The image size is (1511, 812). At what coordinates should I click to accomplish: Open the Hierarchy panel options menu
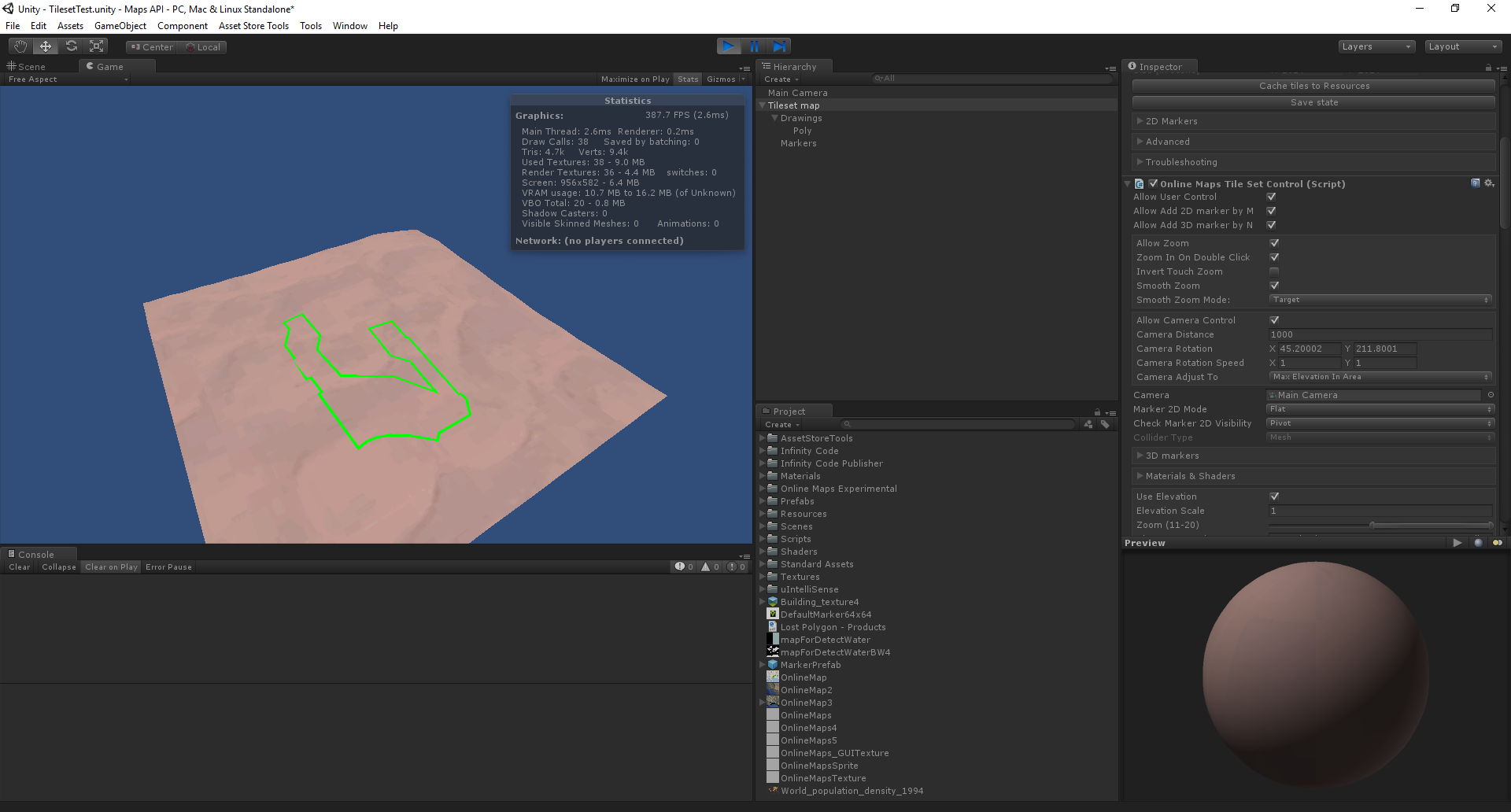[1110, 68]
